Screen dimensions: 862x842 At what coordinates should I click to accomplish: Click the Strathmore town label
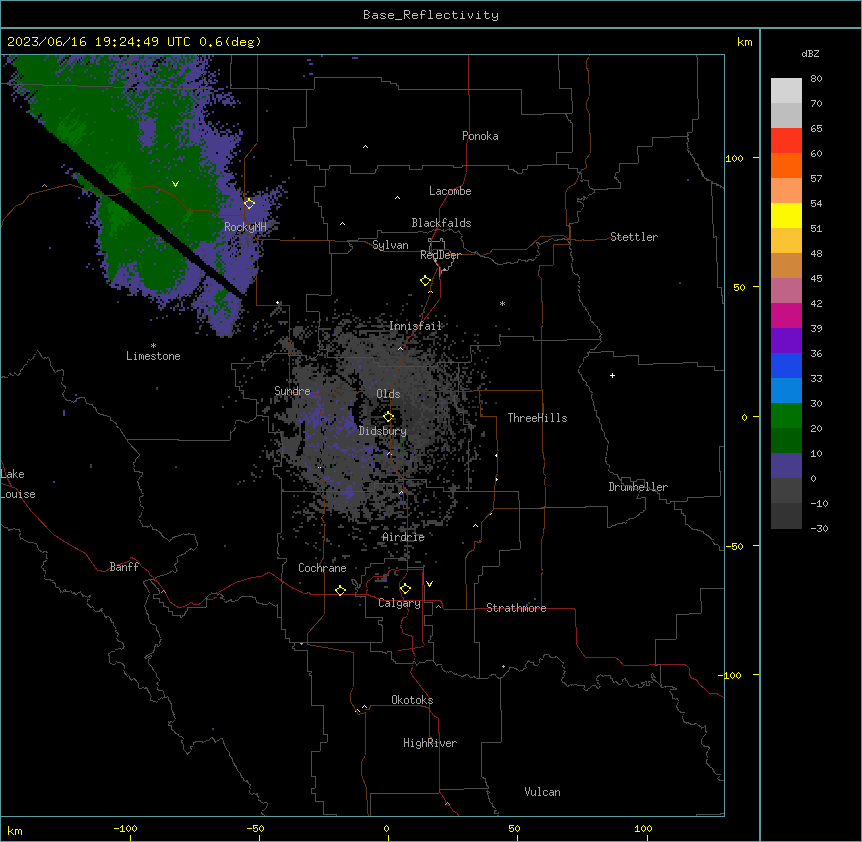(x=516, y=608)
